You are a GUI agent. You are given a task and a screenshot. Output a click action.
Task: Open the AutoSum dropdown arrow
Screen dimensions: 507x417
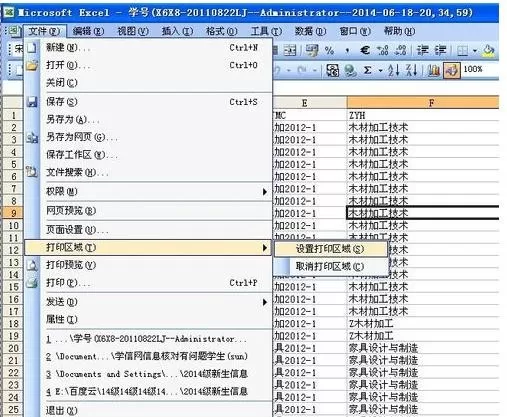(x=380, y=71)
